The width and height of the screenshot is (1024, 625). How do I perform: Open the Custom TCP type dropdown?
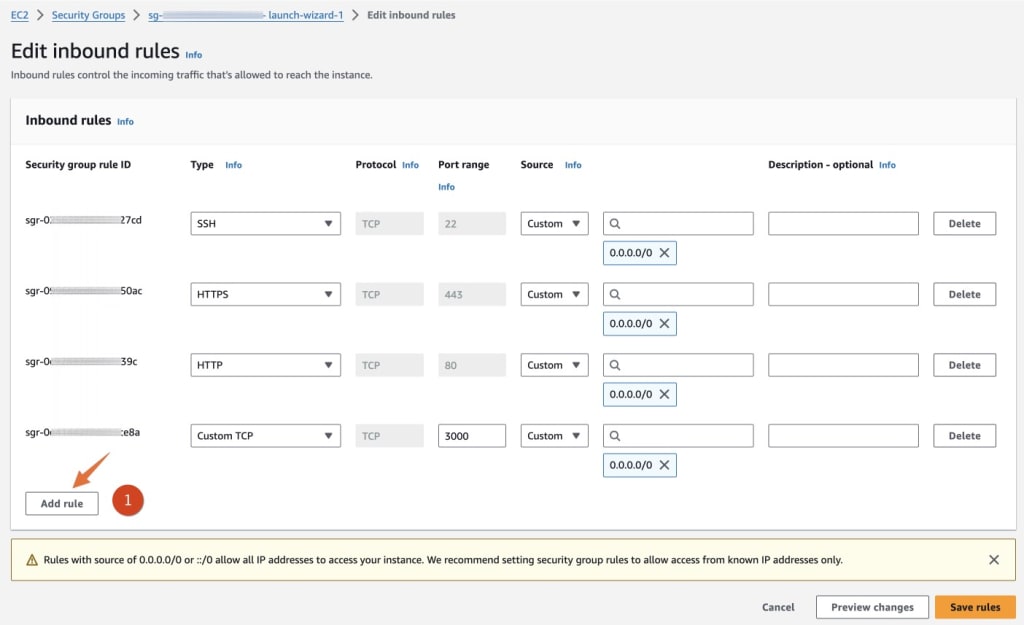point(264,435)
